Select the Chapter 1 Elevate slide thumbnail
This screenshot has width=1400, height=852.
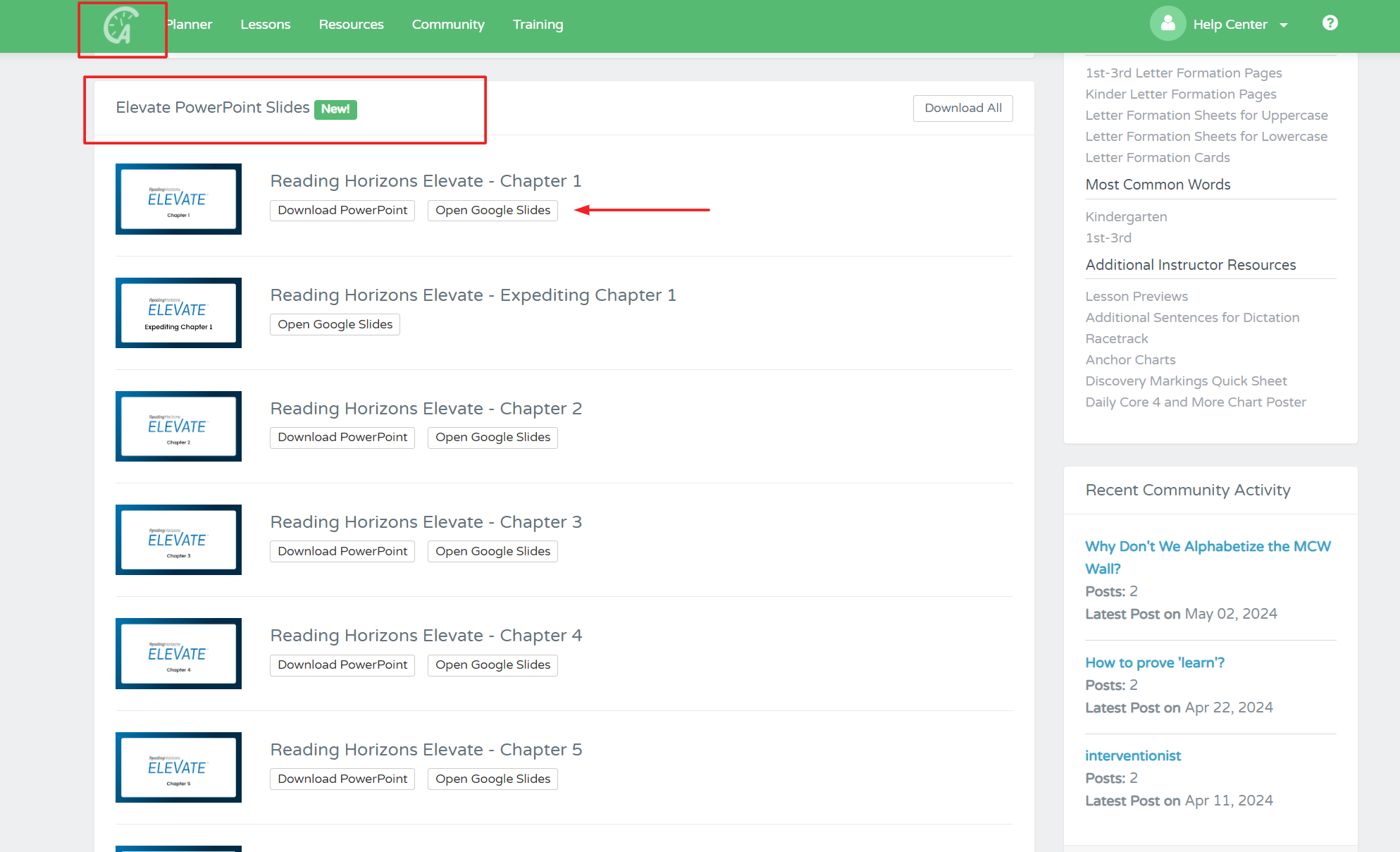coord(178,199)
